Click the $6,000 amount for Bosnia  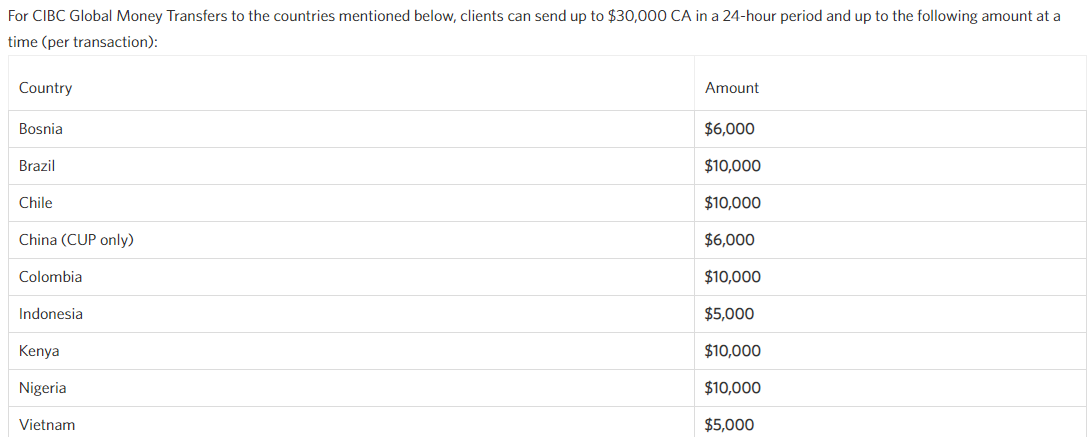click(x=730, y=129)
